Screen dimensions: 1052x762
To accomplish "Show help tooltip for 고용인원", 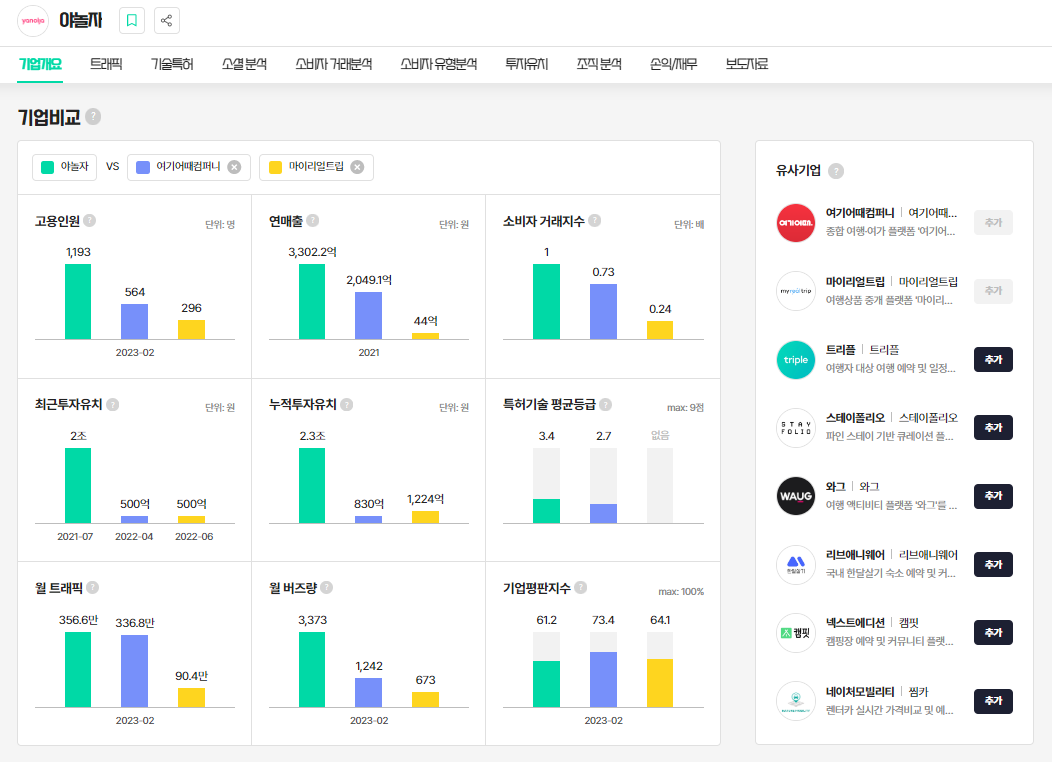I will pos(90,220).
